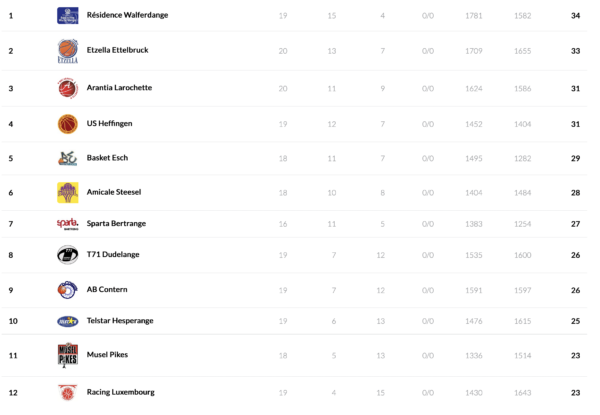Click the Sparta Bertrange logo
Viewport: 600px width, 415px height.
point(67,224)
